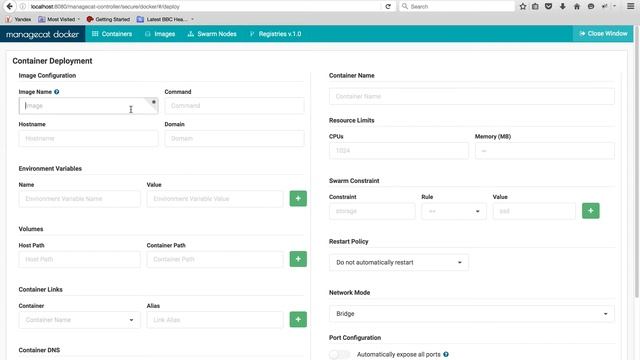This screenshot has height=360, width=640.
Task: Open the Restart Policy dropdown
Action: [399, 262]
